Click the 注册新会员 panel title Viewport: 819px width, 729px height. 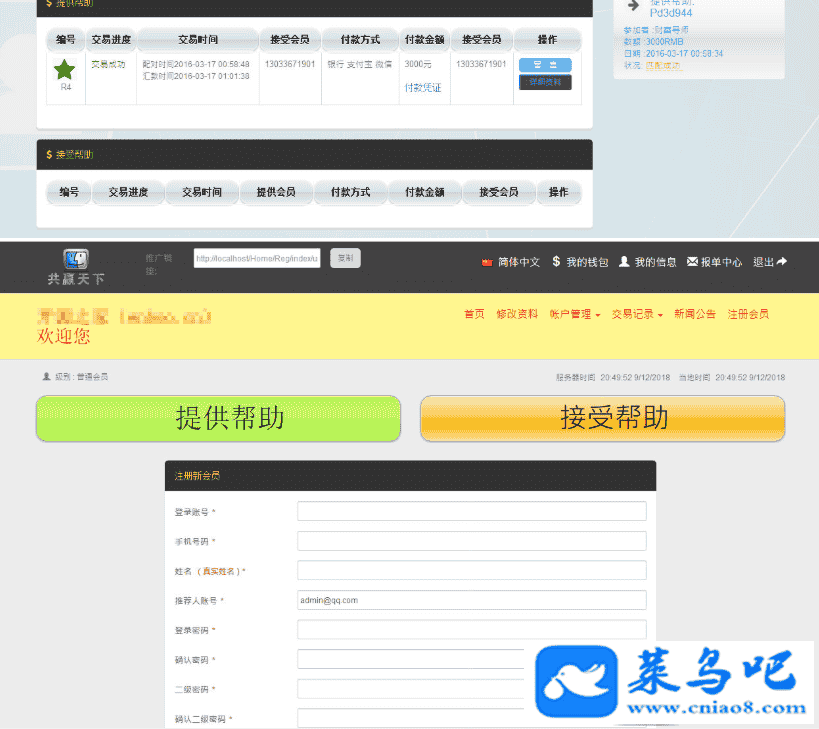(x=197, y=476)
